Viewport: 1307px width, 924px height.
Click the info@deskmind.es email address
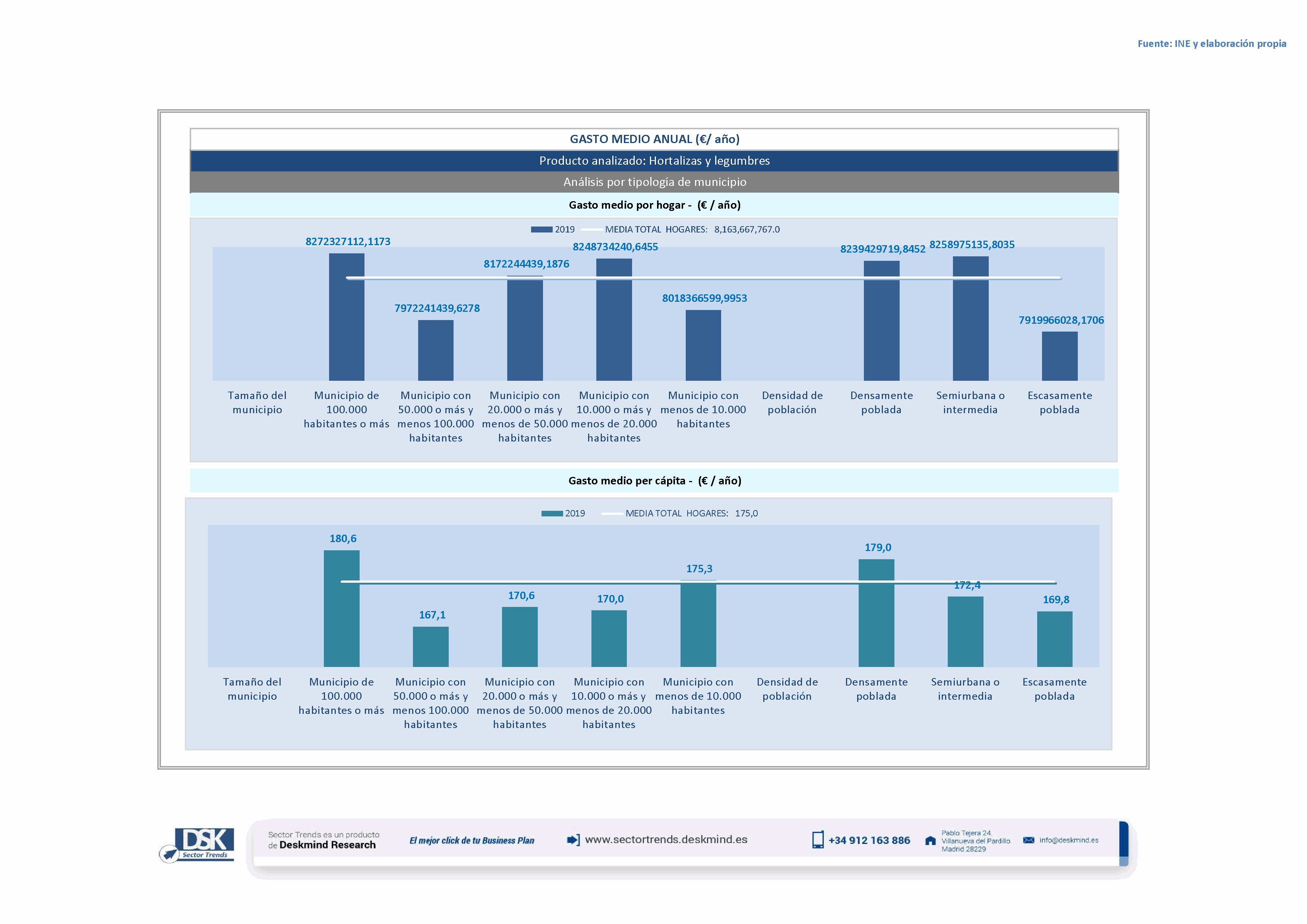[x=1068, y=840]
